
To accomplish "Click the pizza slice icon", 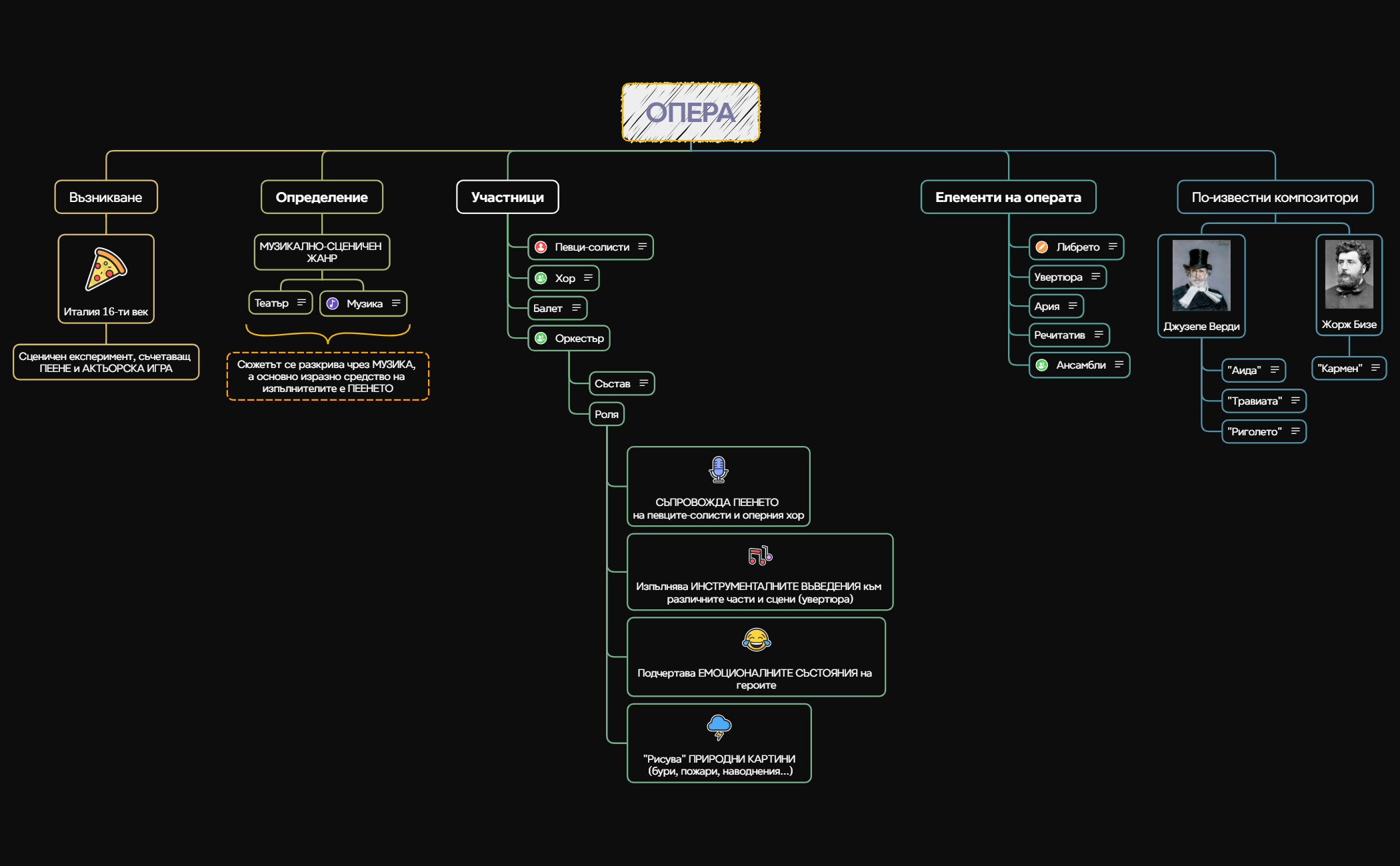I will point(105,269).
